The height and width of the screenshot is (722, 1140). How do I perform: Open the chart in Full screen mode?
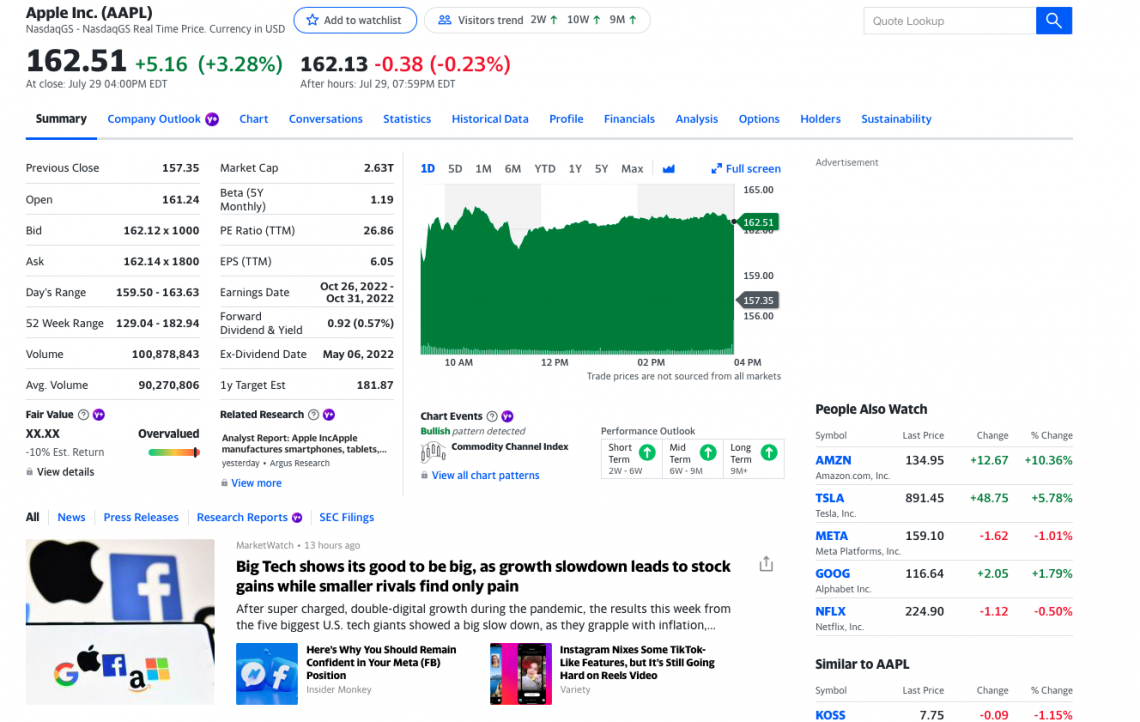[x=745, y=168]
